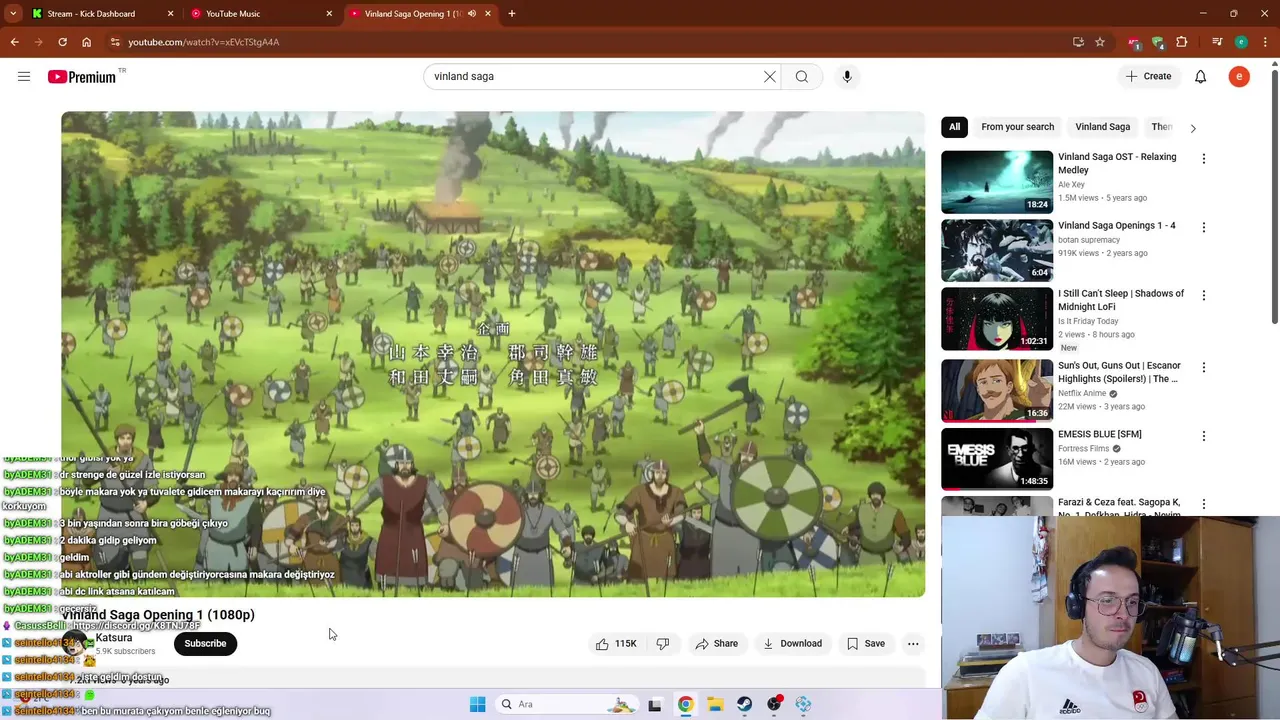Open the Ale Xey channel link
The height and width of the screenshot is (720, 1280).
click(1071, 185)
